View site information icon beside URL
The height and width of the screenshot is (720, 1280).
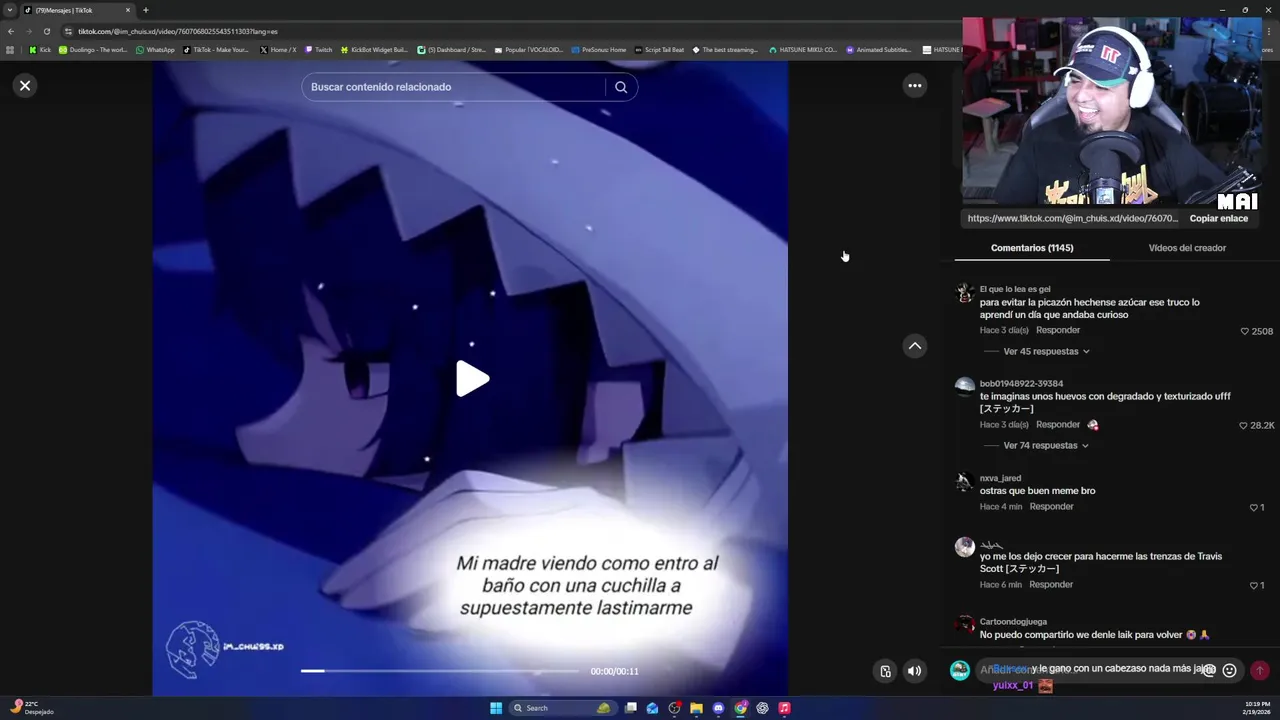[68, 31]
